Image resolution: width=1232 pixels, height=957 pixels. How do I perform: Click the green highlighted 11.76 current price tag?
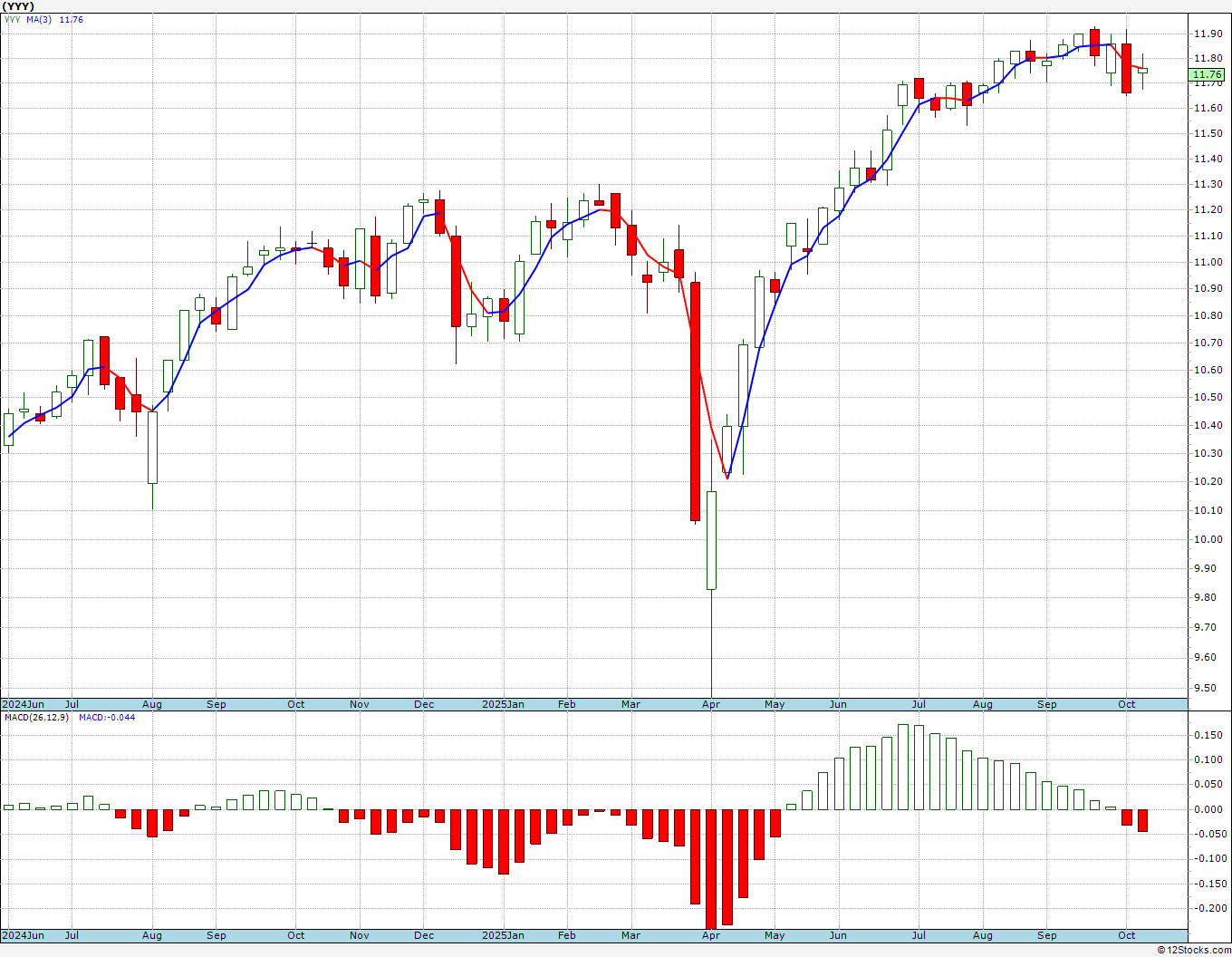(x=1208, y=74)
